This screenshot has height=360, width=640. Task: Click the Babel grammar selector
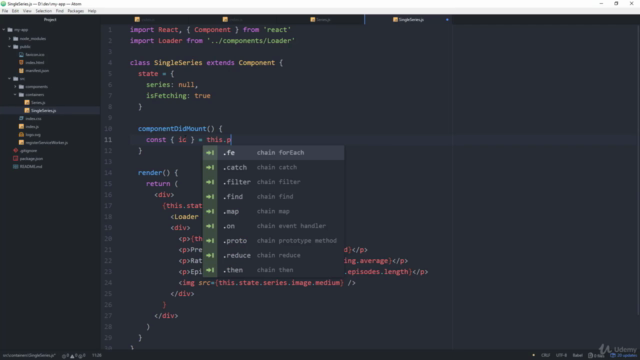[x=578, y=356]
